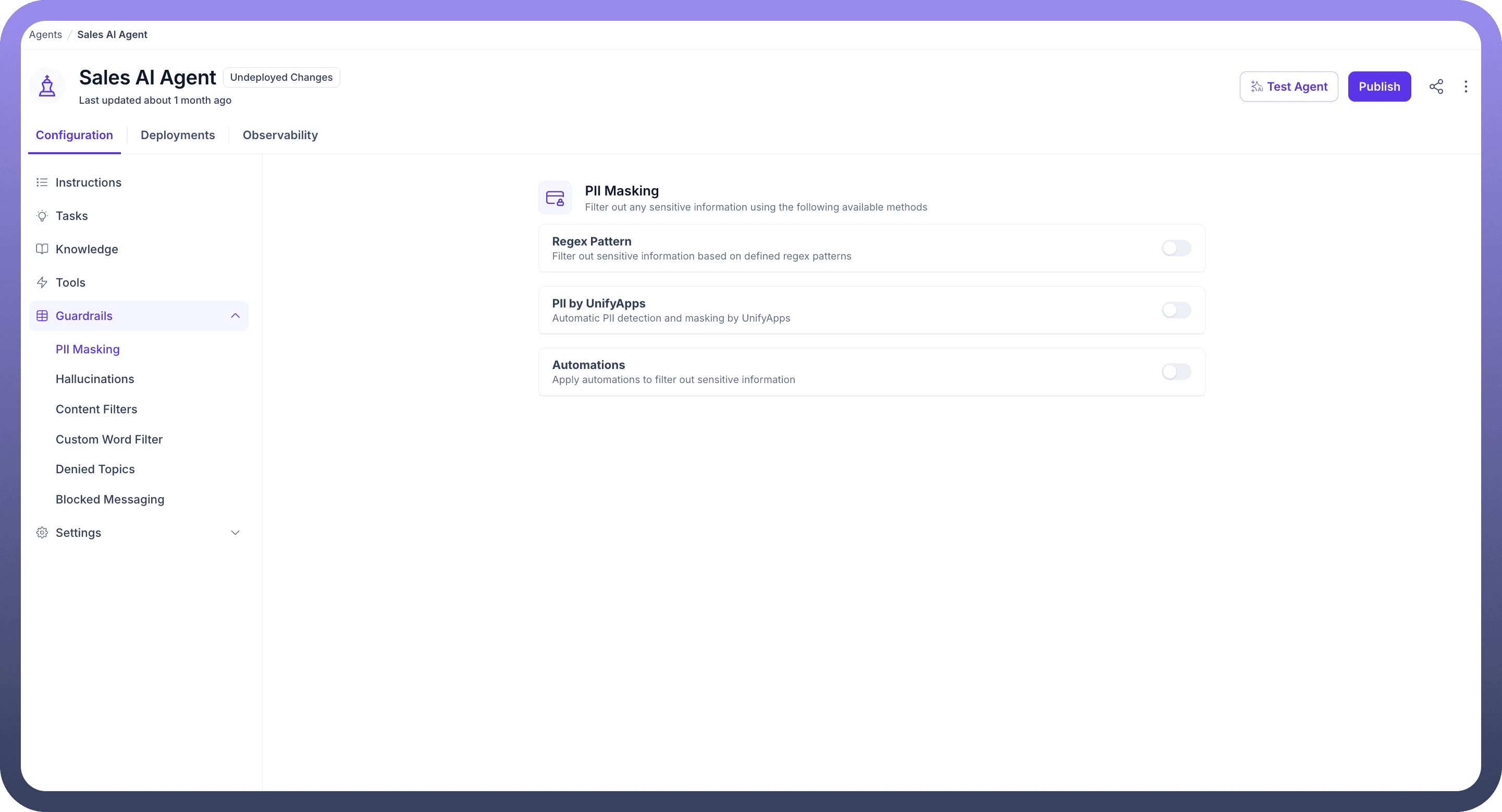Click the PII Masking card-lock icon
Screen dimensions: 1502x812
[x=555, y=198]
